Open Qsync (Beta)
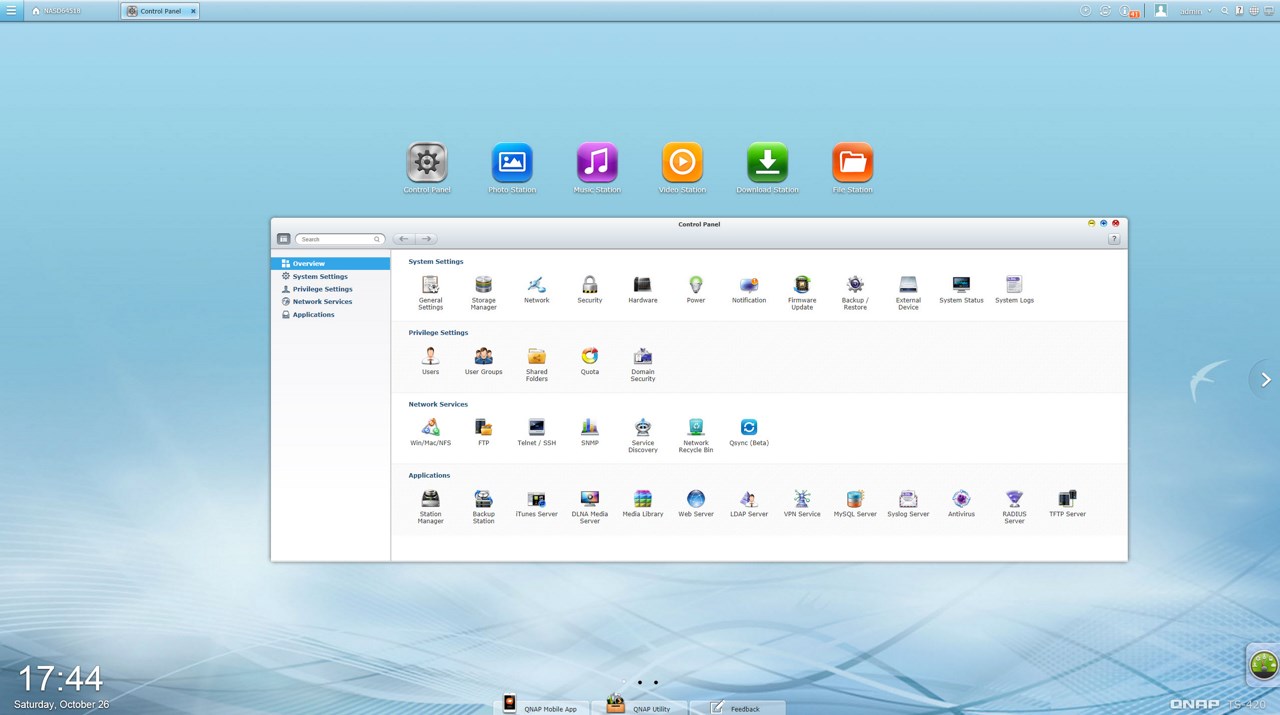The height and width of the screenshot is (715, 1280). (749, 432)
